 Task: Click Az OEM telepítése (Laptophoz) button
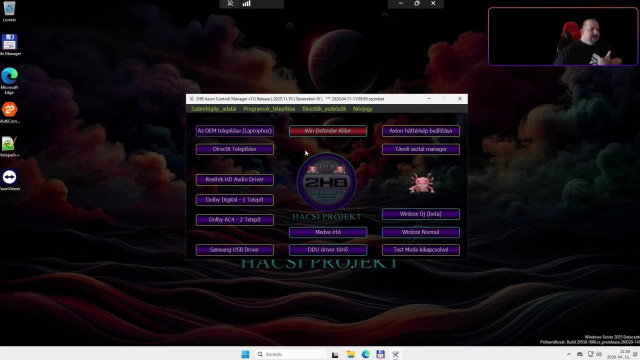tap(235, 131)
